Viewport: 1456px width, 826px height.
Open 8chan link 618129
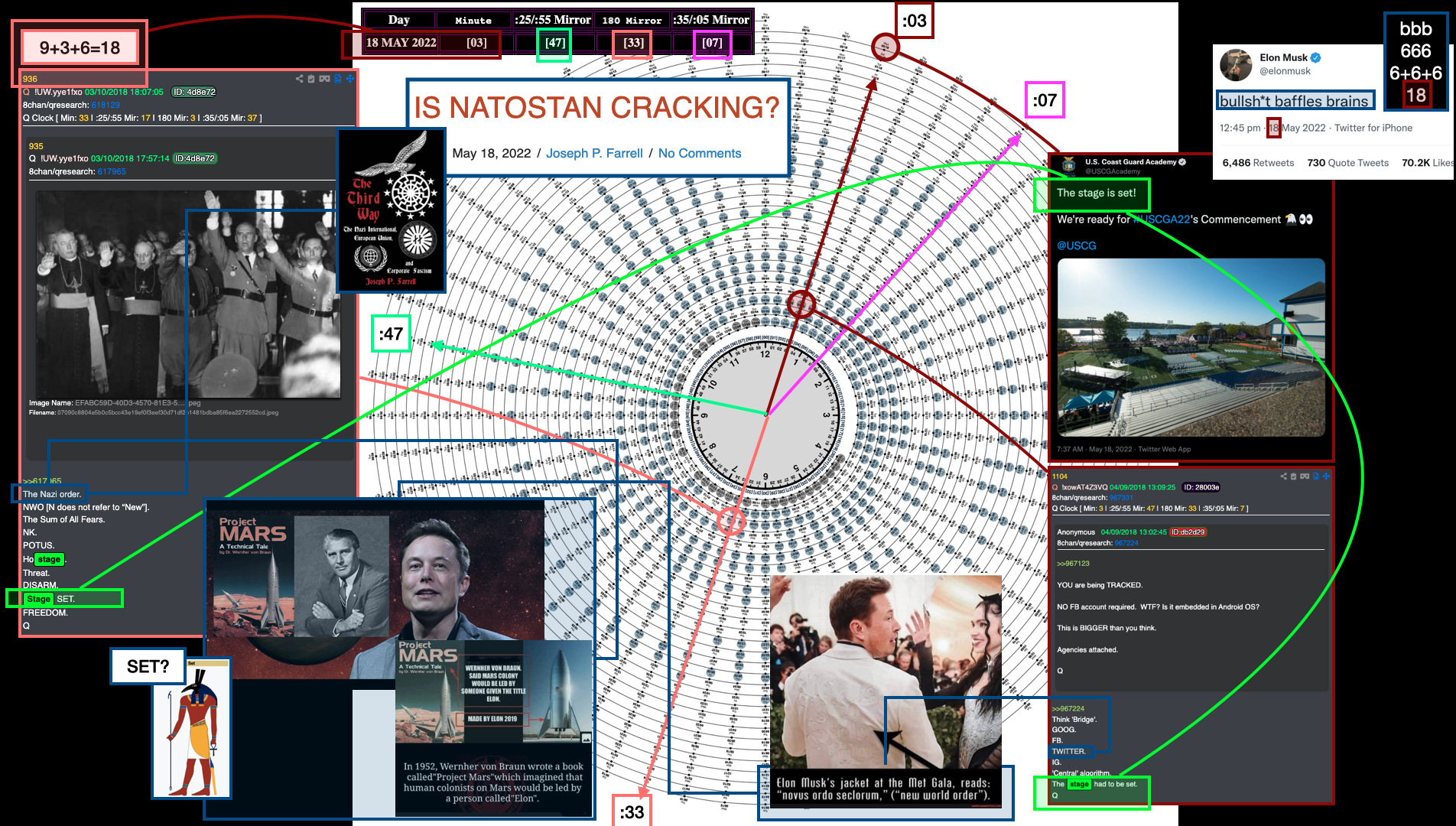(106, 105)
